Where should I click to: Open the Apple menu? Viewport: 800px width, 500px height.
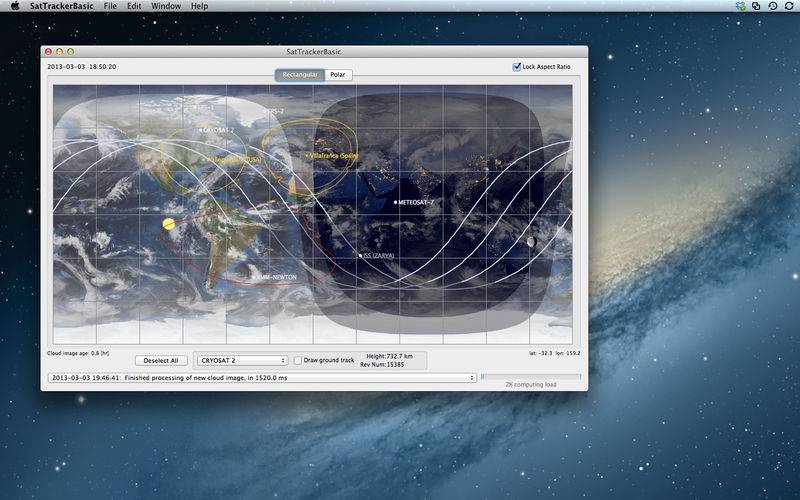click(x=15, y=6)
